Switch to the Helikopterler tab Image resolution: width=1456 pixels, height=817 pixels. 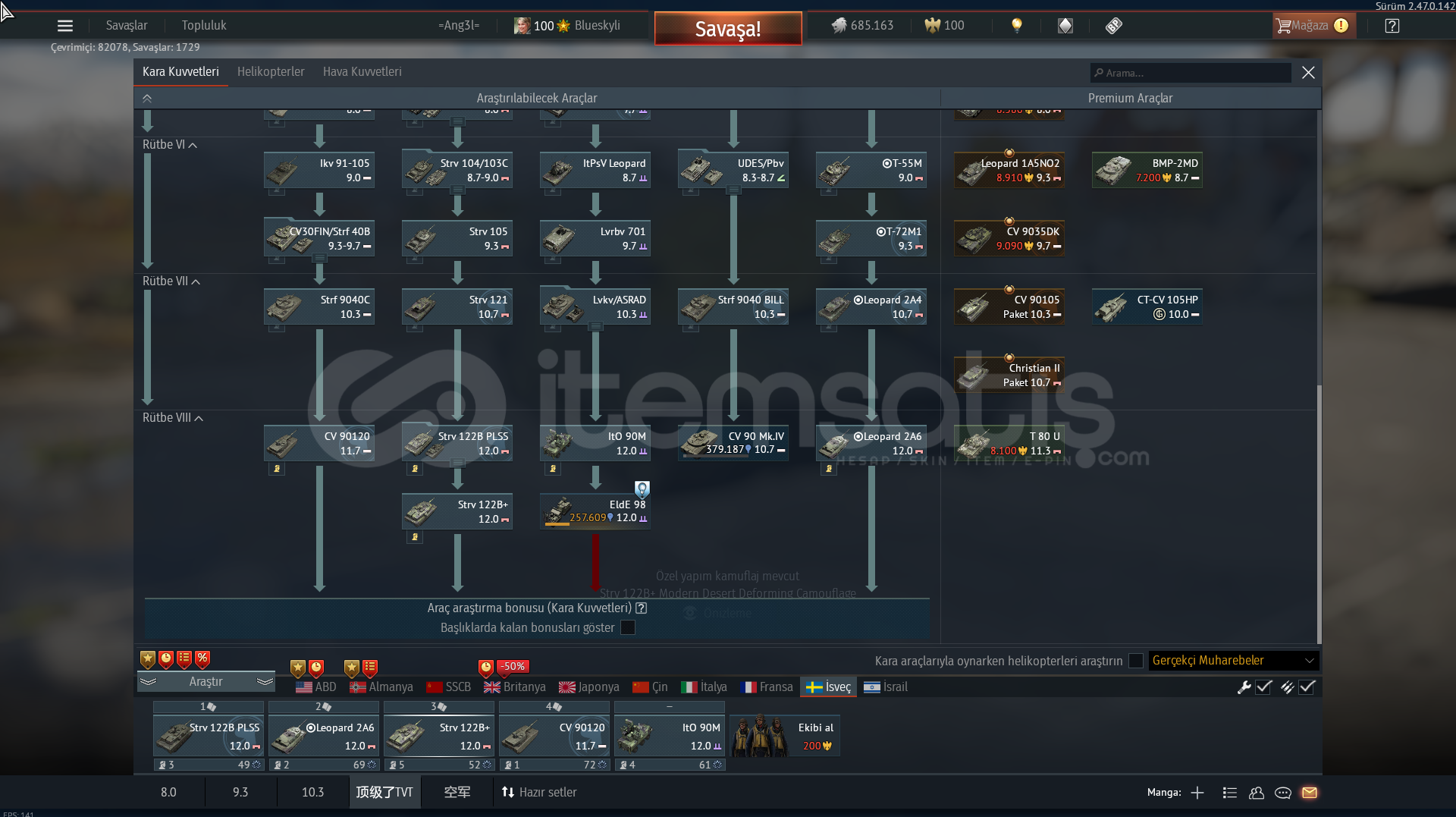tap(271, 72)
